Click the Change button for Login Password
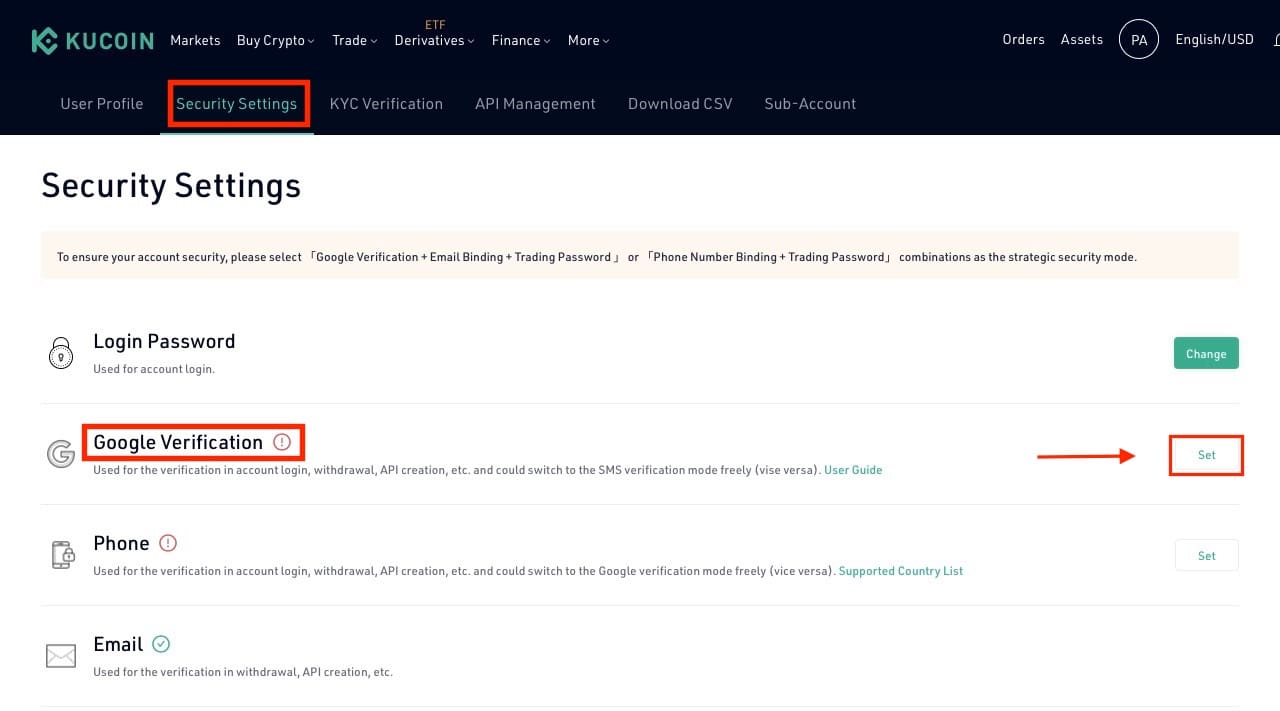Image resolution: width=1280 pixels, height=711 pixels. pos(1206,353)
